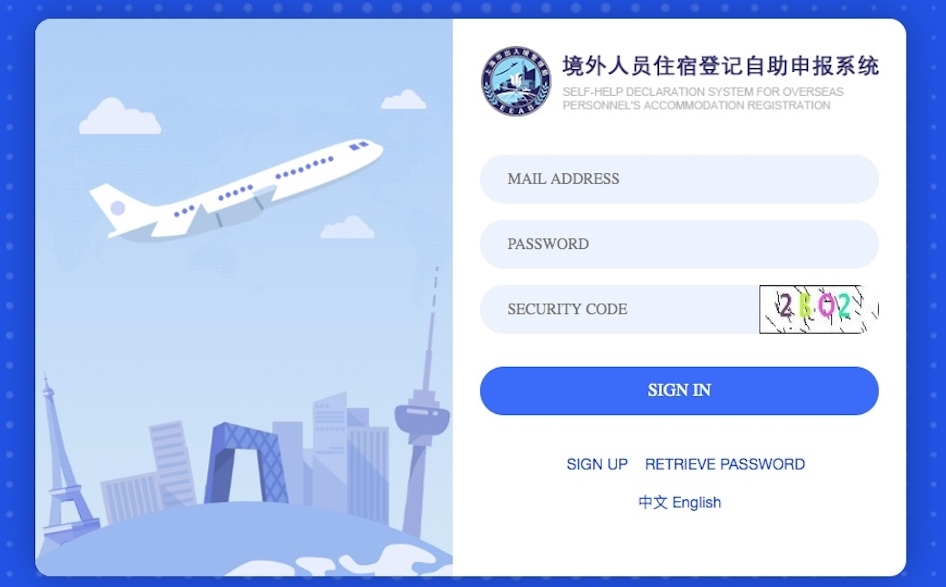Refresh the captcha image showing 2B02
The width and height of the screenshot is (946, 587).
[x=819, y=309]
